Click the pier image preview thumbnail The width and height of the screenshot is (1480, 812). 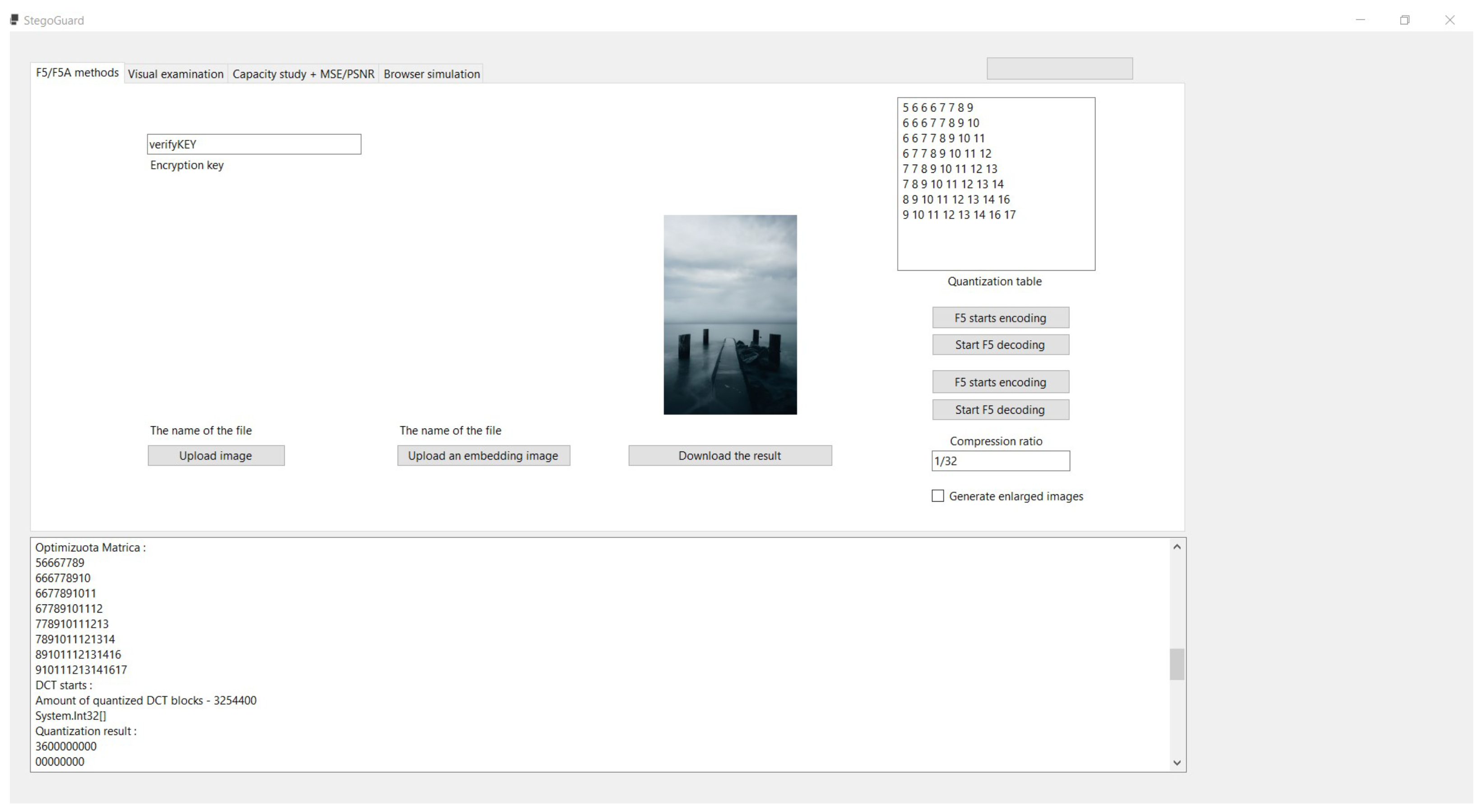point(730,315)
